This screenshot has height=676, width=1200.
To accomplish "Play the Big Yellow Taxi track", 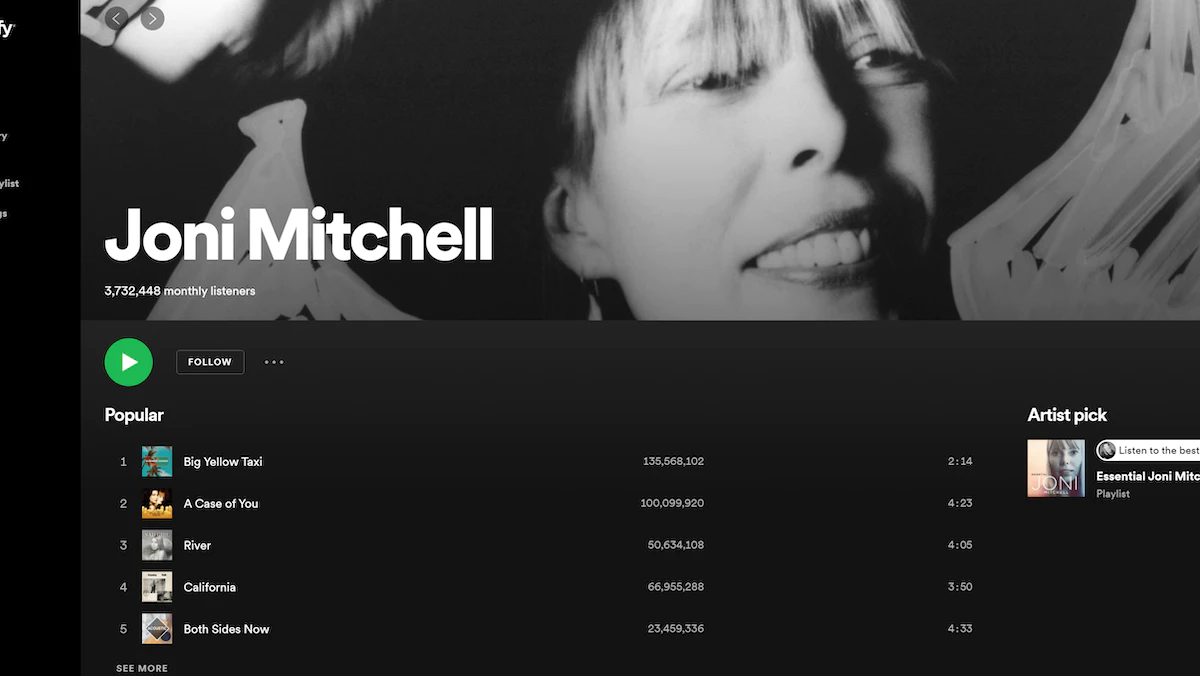I will point(223,462).
